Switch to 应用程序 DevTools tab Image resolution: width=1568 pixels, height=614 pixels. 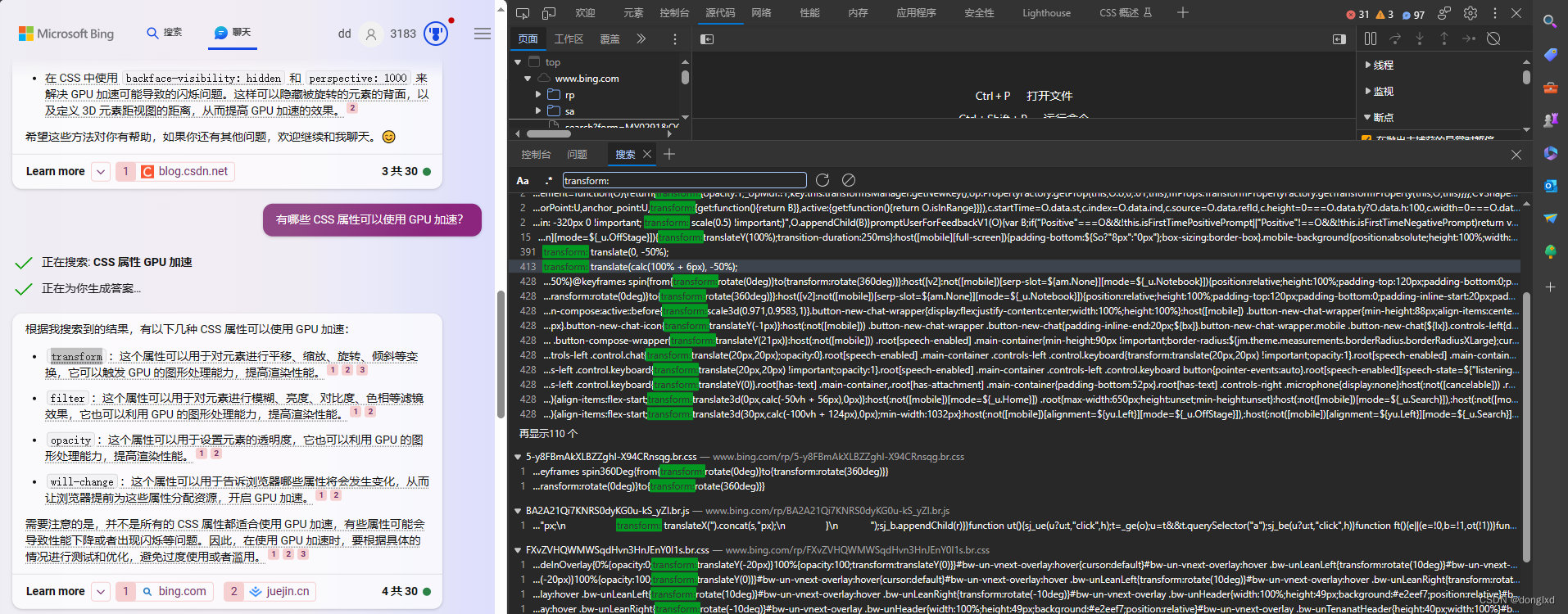tap(916, 13)
